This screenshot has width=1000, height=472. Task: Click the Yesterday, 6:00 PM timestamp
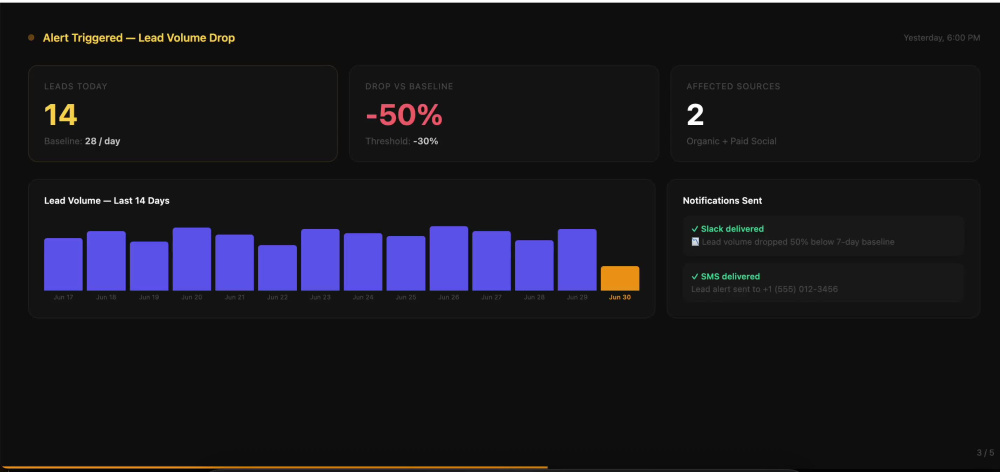coord(941,38)
